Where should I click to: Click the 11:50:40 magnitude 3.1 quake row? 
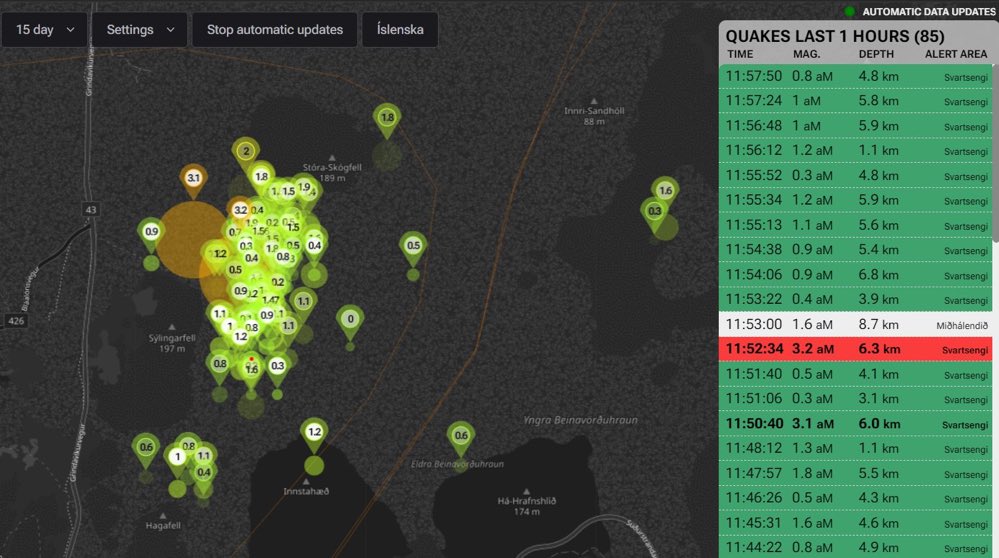tap(856, 424)
